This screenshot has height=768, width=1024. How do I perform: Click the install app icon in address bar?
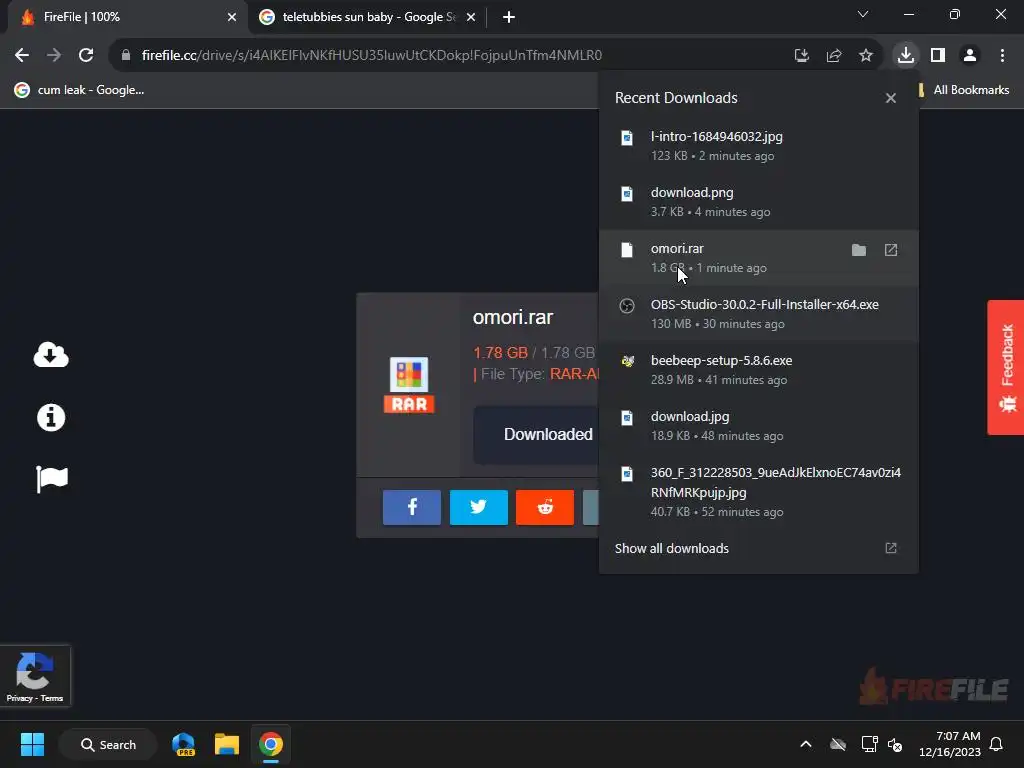(x=802, y=55)
